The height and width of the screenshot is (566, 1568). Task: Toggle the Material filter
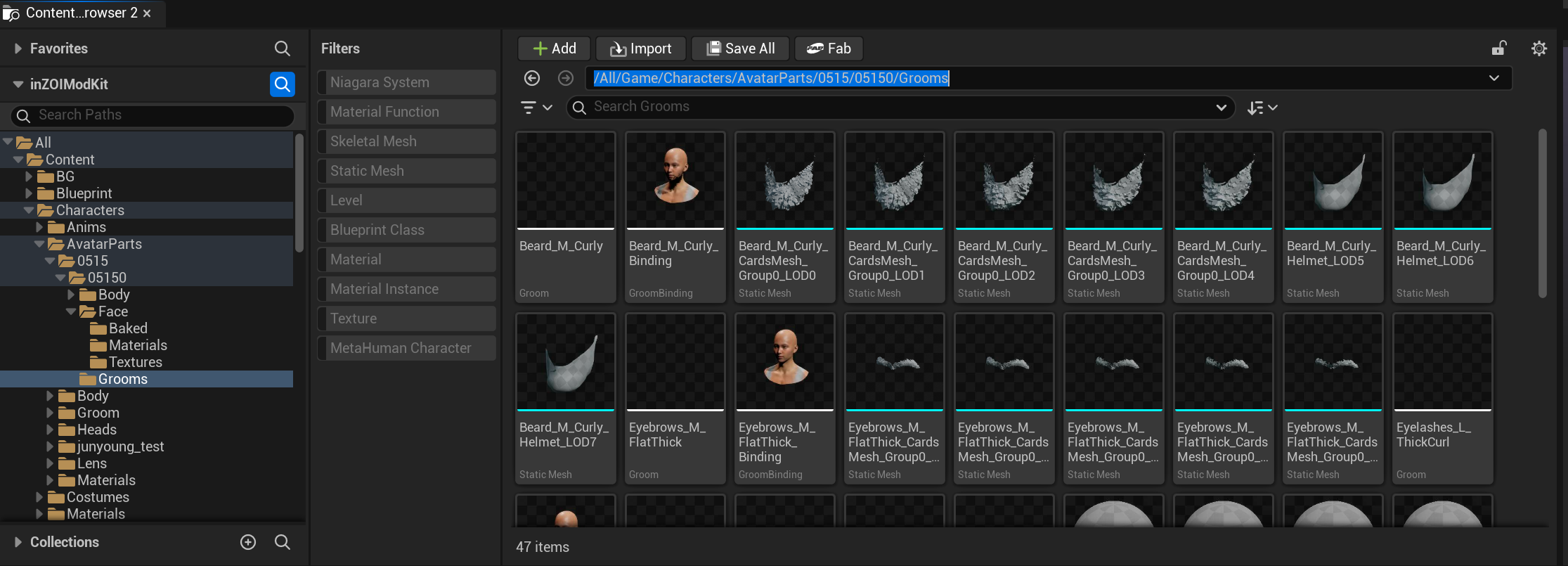click(x=407, y=259)
